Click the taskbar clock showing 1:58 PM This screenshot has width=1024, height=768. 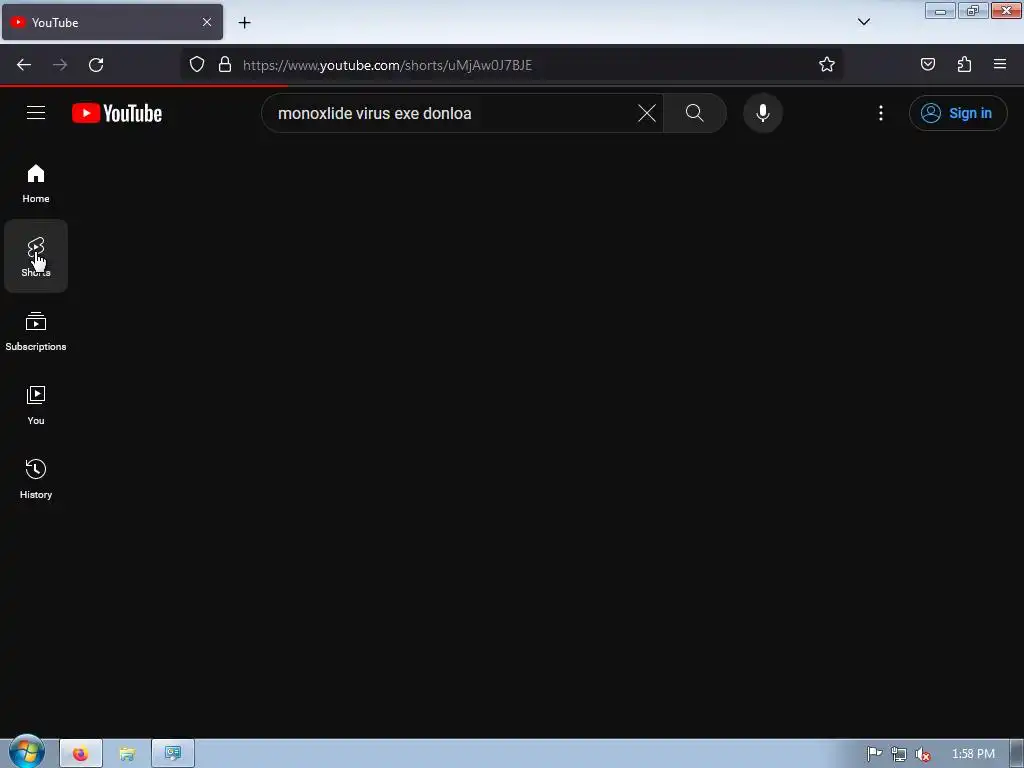(x=973, y=754)
